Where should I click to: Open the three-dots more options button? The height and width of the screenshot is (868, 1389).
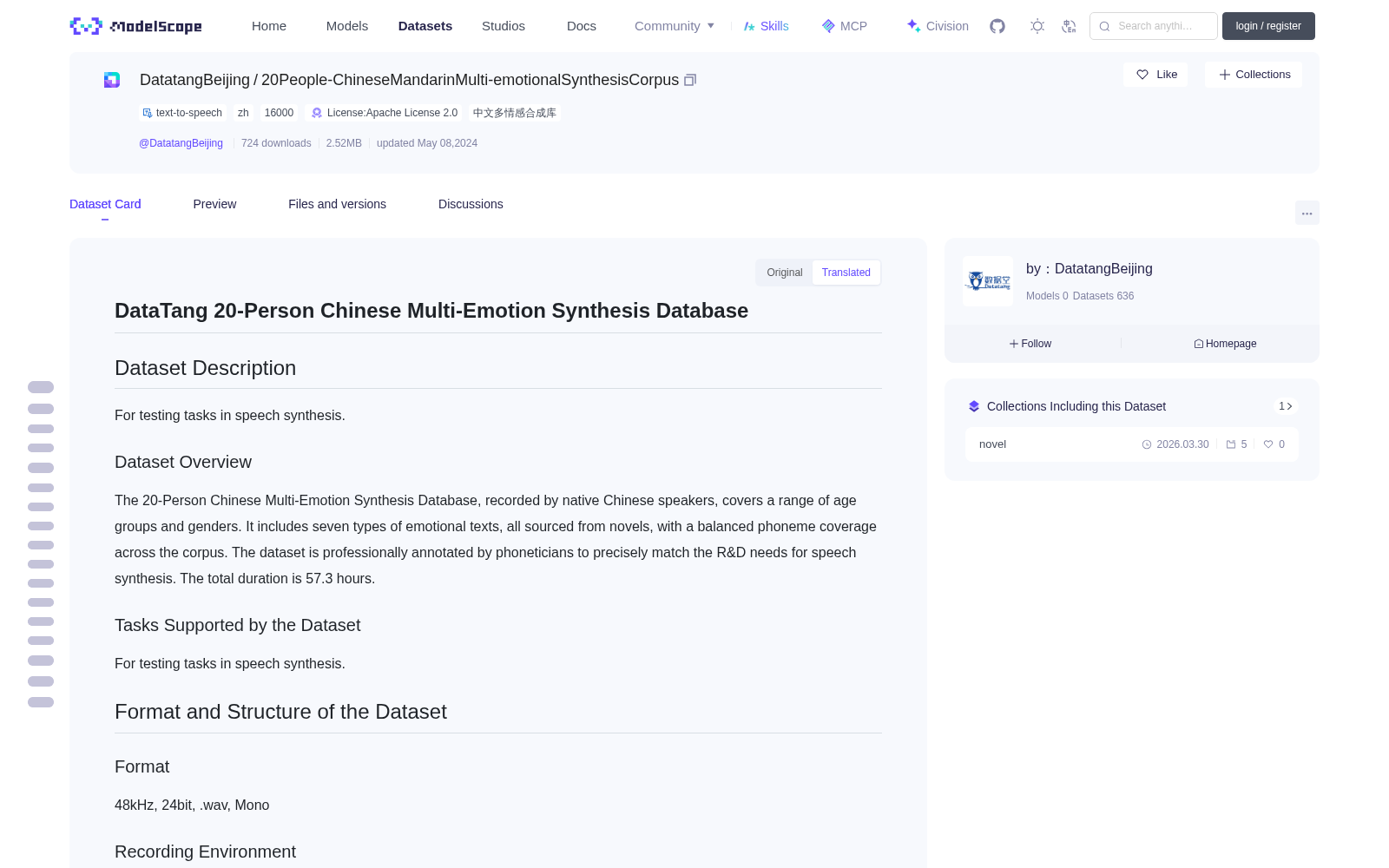(1307, 213)
